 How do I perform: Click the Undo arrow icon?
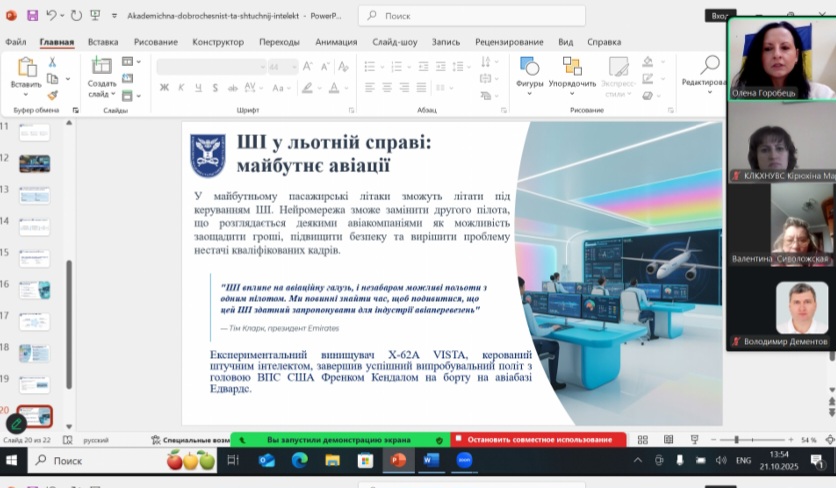point(51,16)
